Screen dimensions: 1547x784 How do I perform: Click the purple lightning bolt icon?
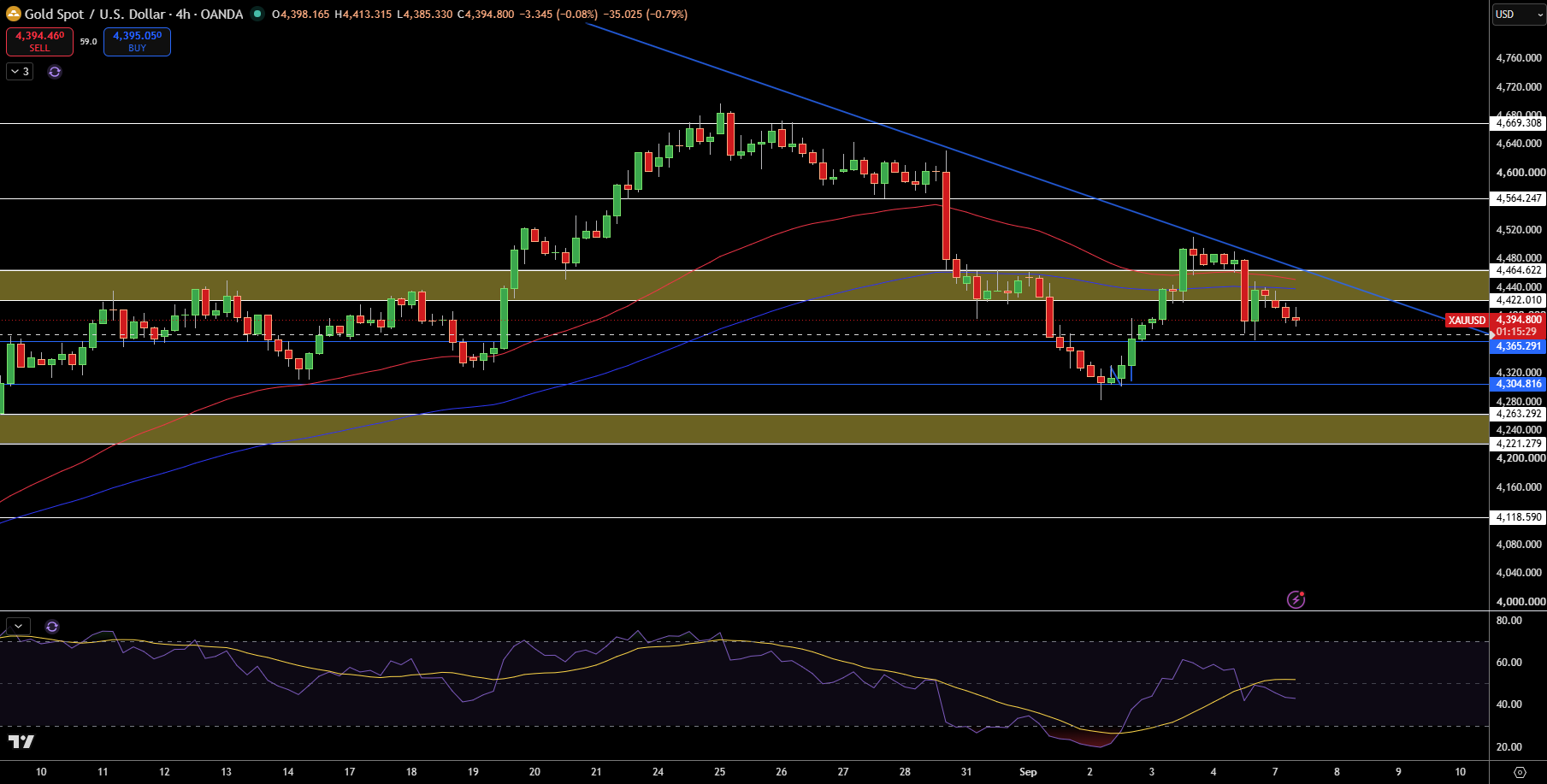(1296, 599)
